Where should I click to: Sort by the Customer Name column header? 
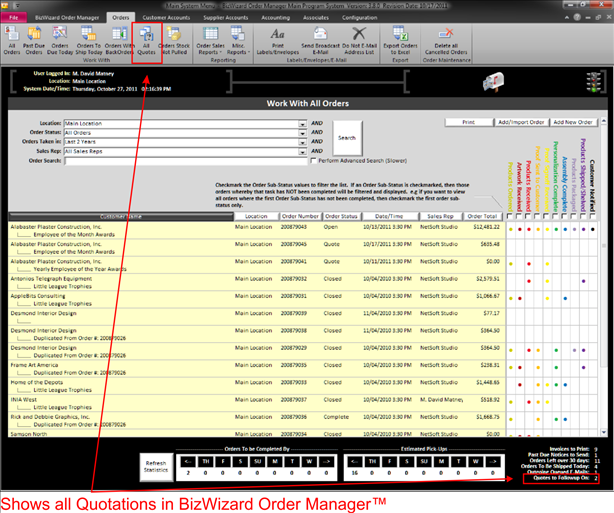pos(121,217)
